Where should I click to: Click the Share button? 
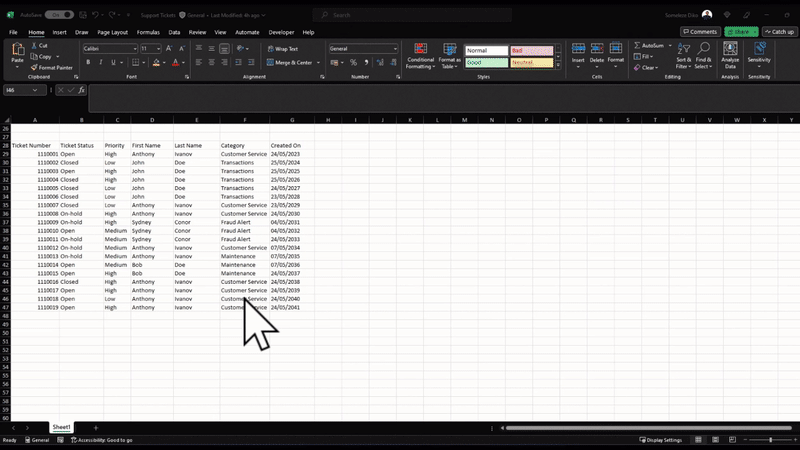tap(741, 32)
